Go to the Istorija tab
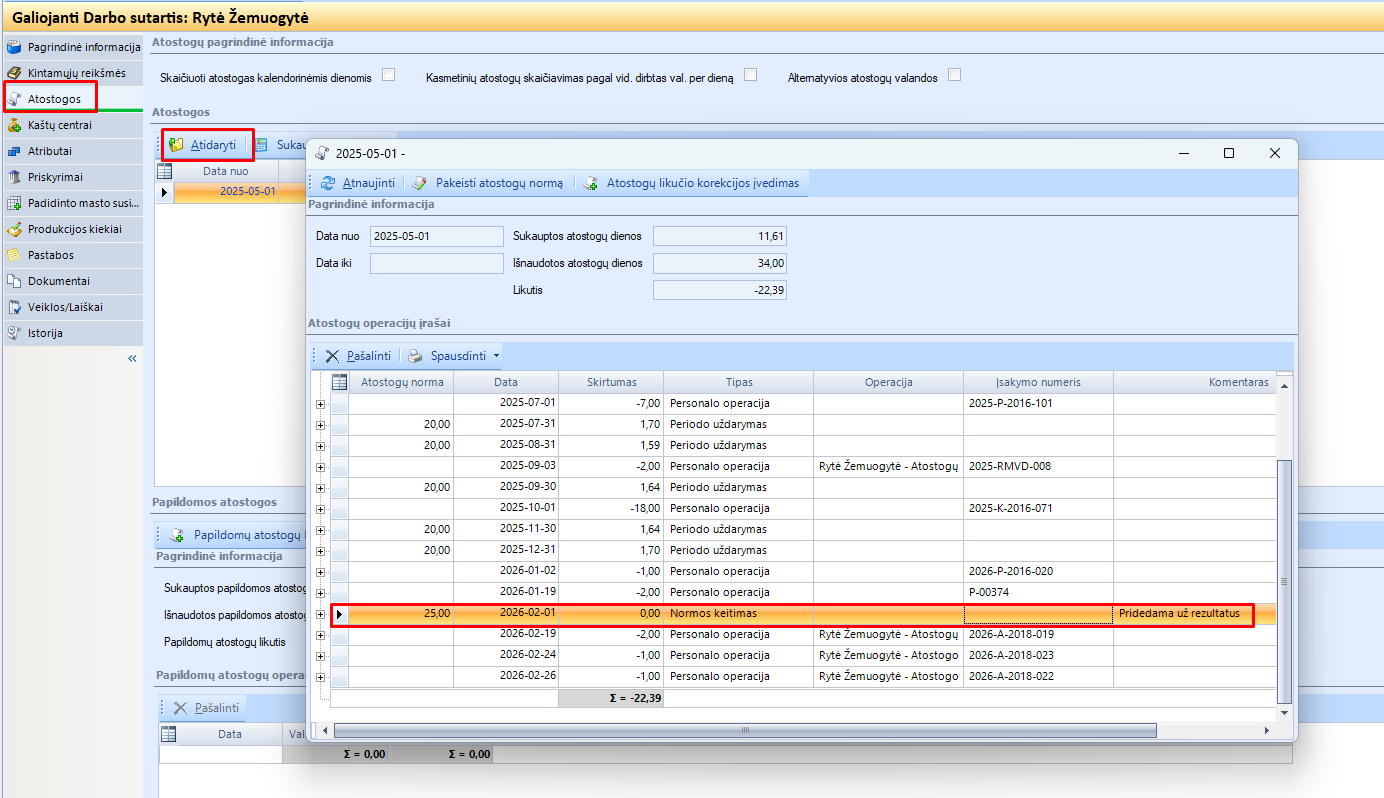 click(x=45, y=333)
